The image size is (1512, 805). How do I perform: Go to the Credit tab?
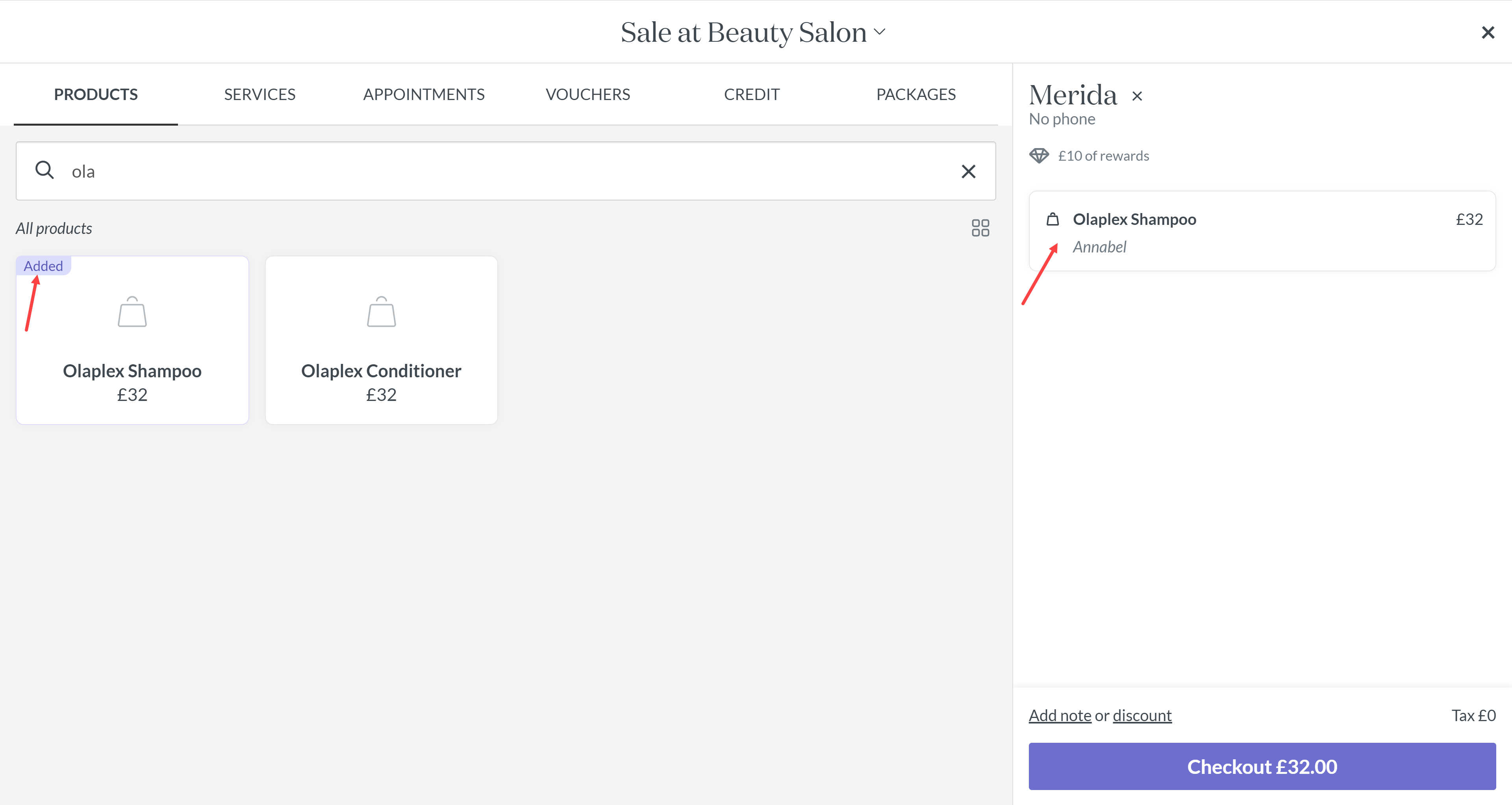(x=752, y=95)
